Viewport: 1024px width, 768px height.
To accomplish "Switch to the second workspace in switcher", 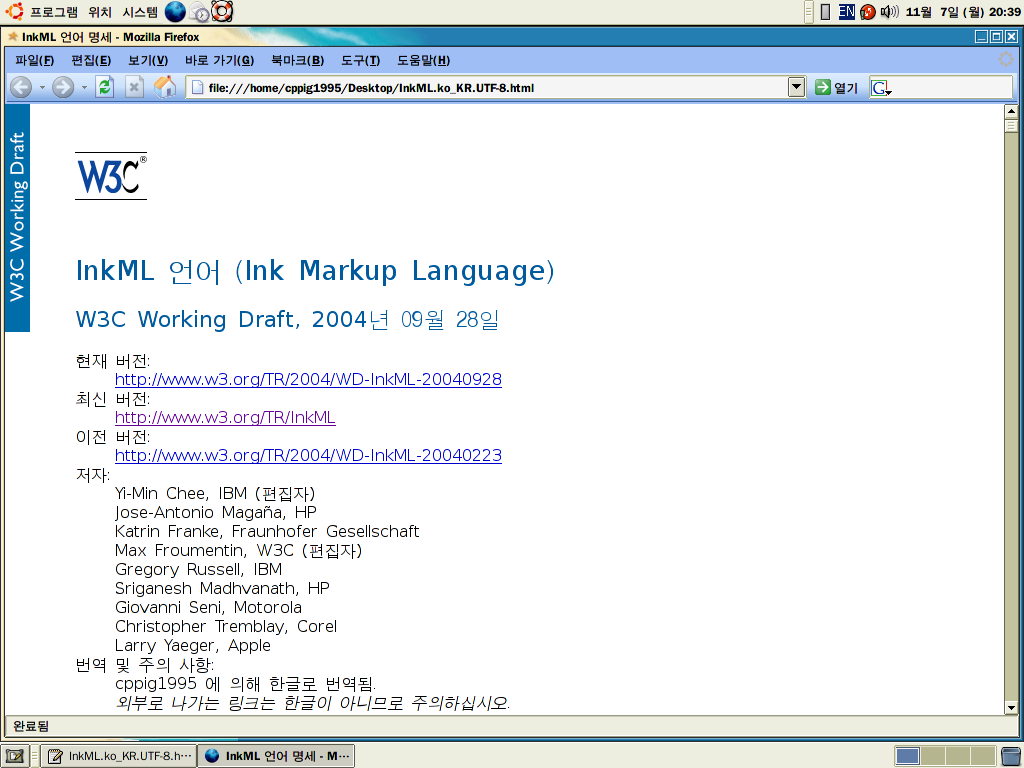I will coord(933,756).
